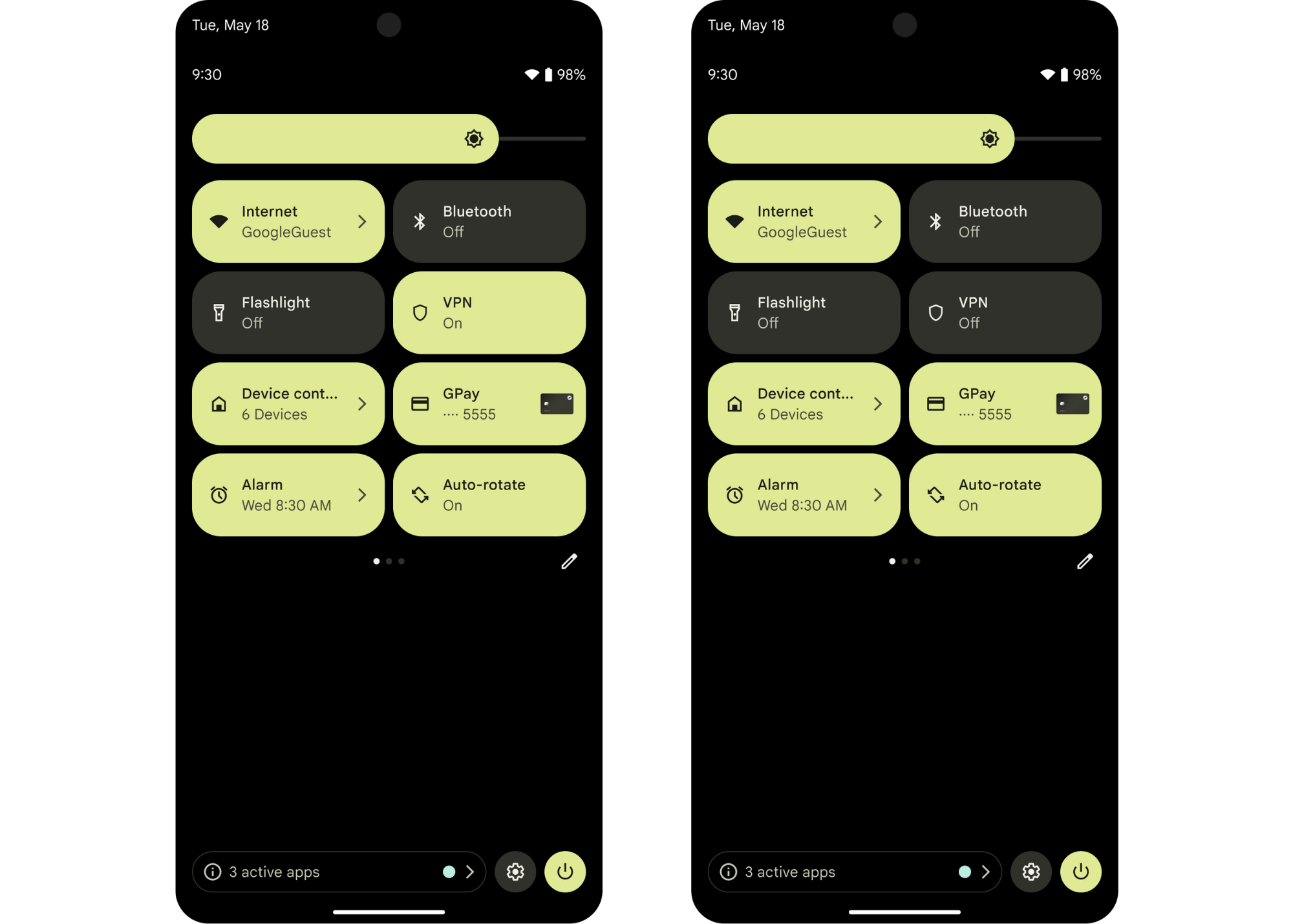The width and height of the screenshot is (1293, 924).
Task: Tap the Device controls home icon
Action: pos(219,403)
